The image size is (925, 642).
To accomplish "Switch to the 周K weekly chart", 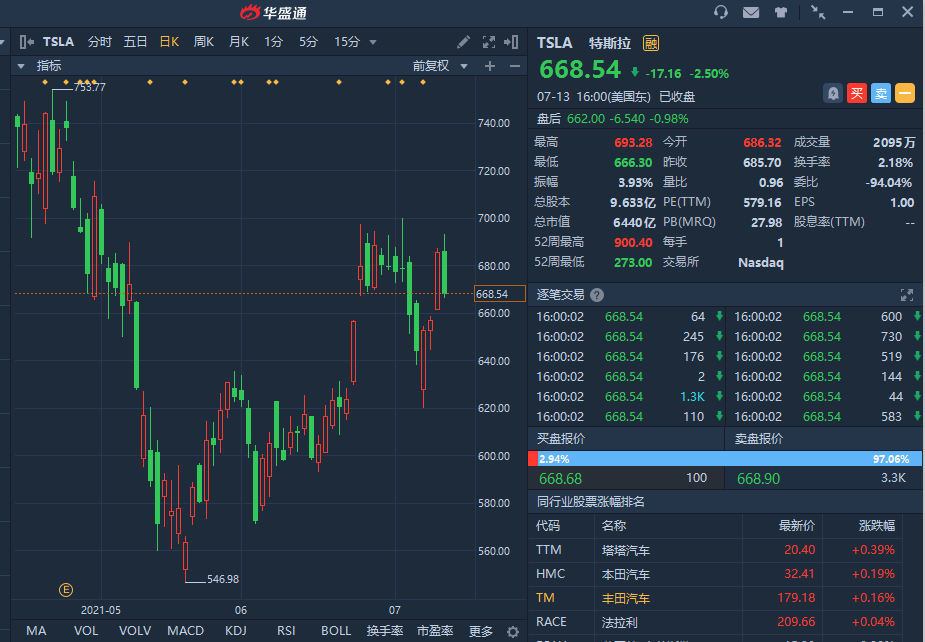I will click(x=204, y=42).
